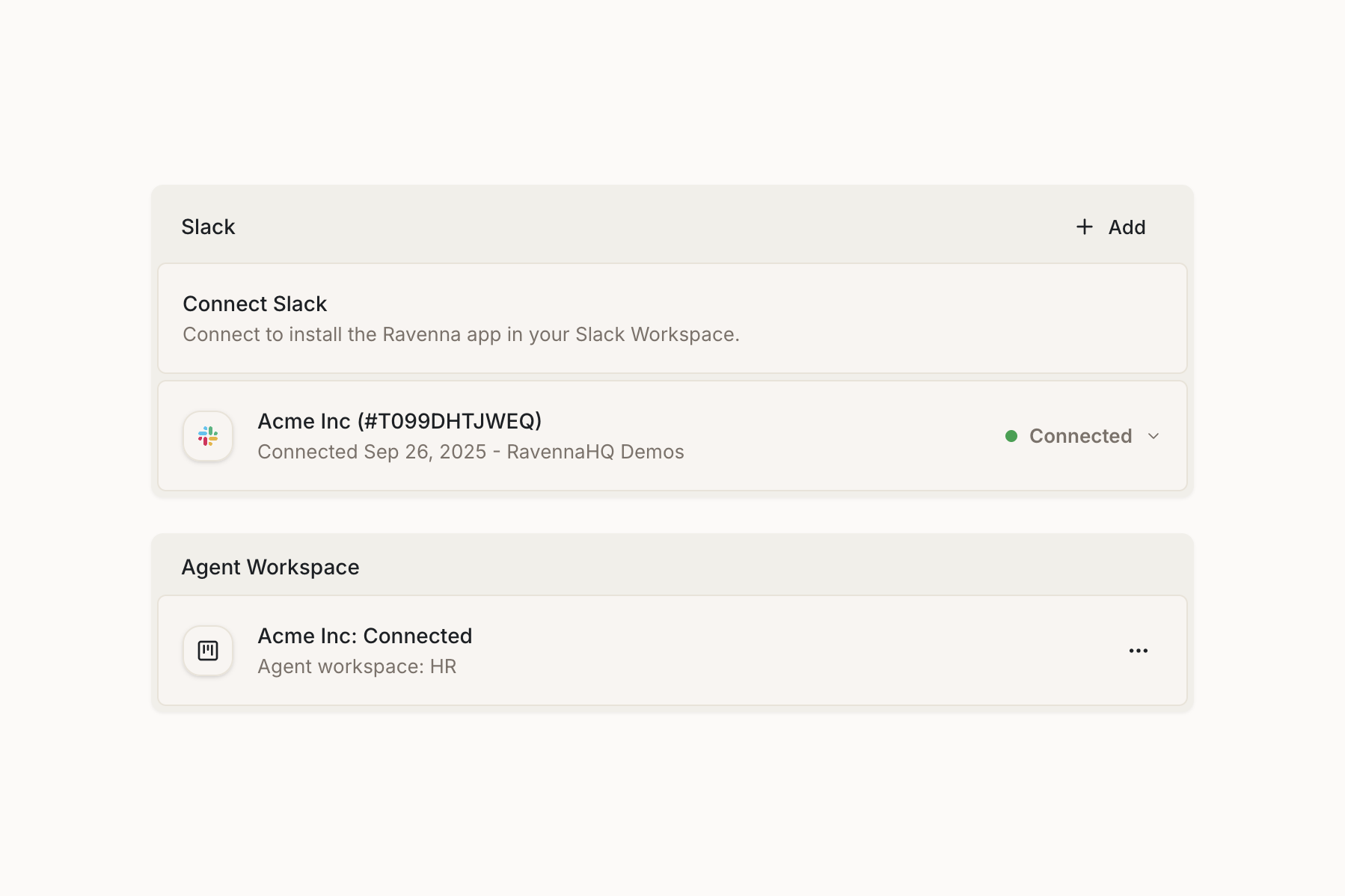Open the Connected status dropdown label
The image size is (1345, 896).
(x=1080, y=436)
